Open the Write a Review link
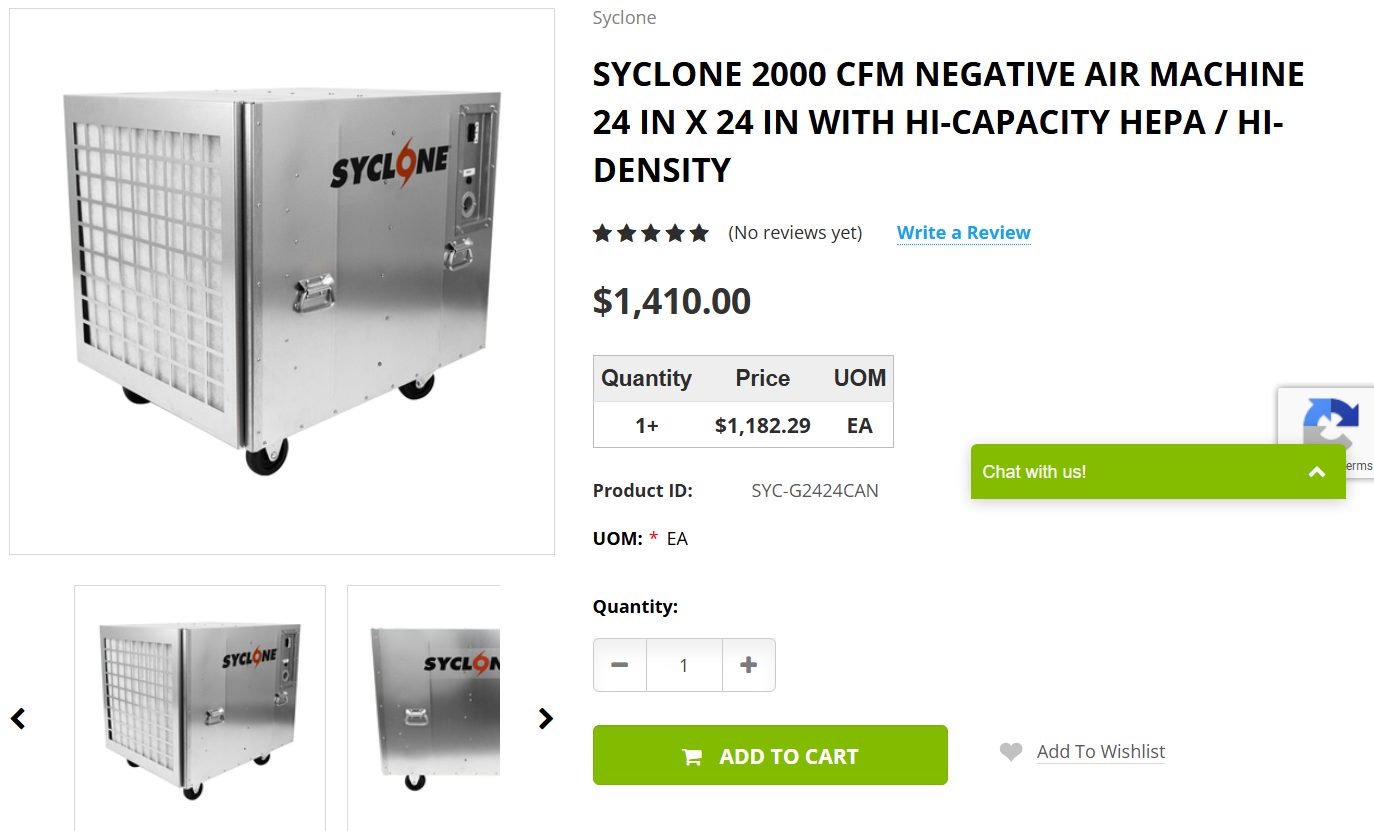The image size is (1374, 831). tap(963, 233)
